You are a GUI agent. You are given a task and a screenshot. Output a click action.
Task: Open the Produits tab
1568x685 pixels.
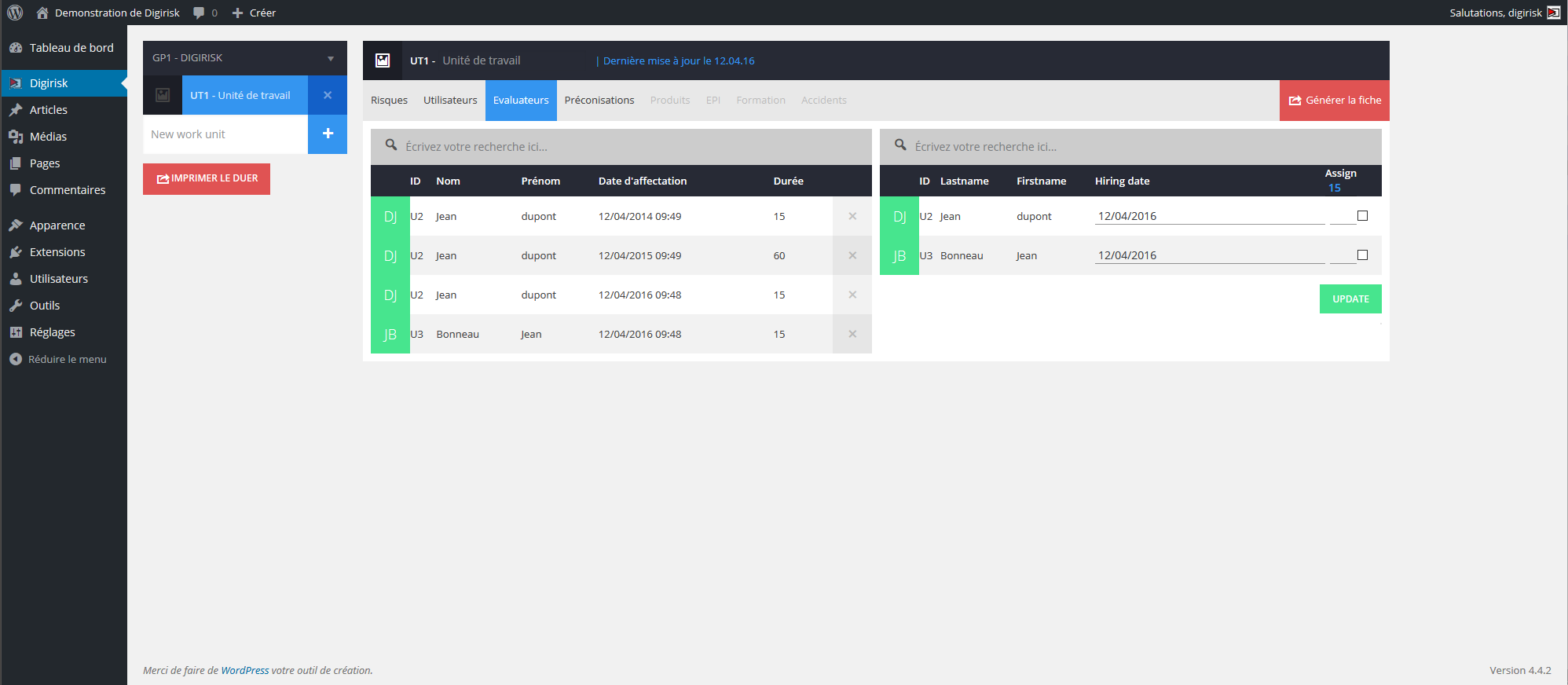click(x=670, y=101)
